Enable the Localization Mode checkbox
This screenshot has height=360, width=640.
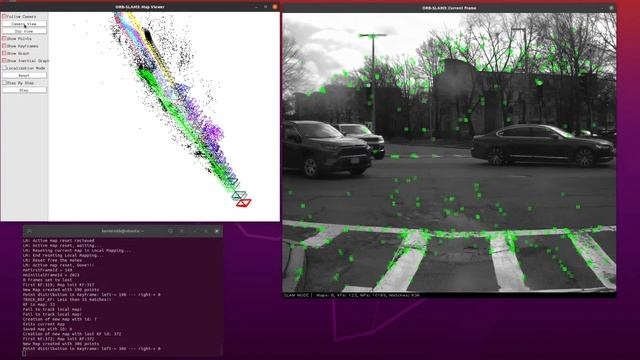click(x=4, y=68)
